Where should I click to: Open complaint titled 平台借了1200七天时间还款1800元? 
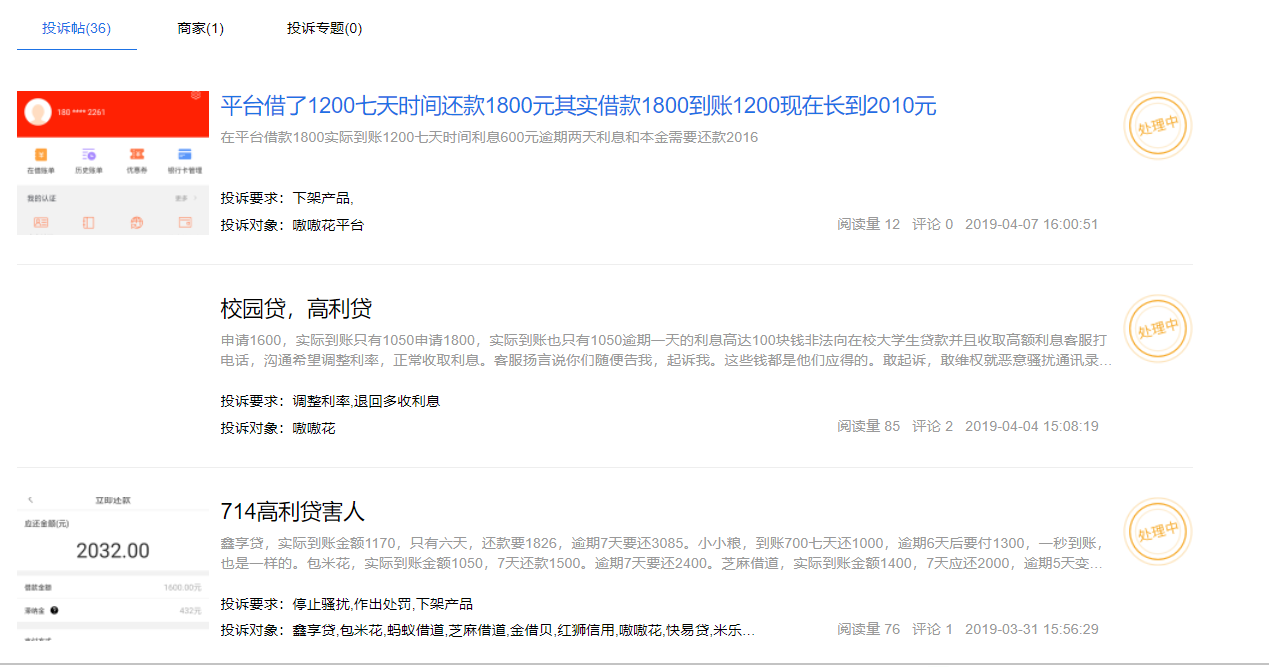coord(577,106)
